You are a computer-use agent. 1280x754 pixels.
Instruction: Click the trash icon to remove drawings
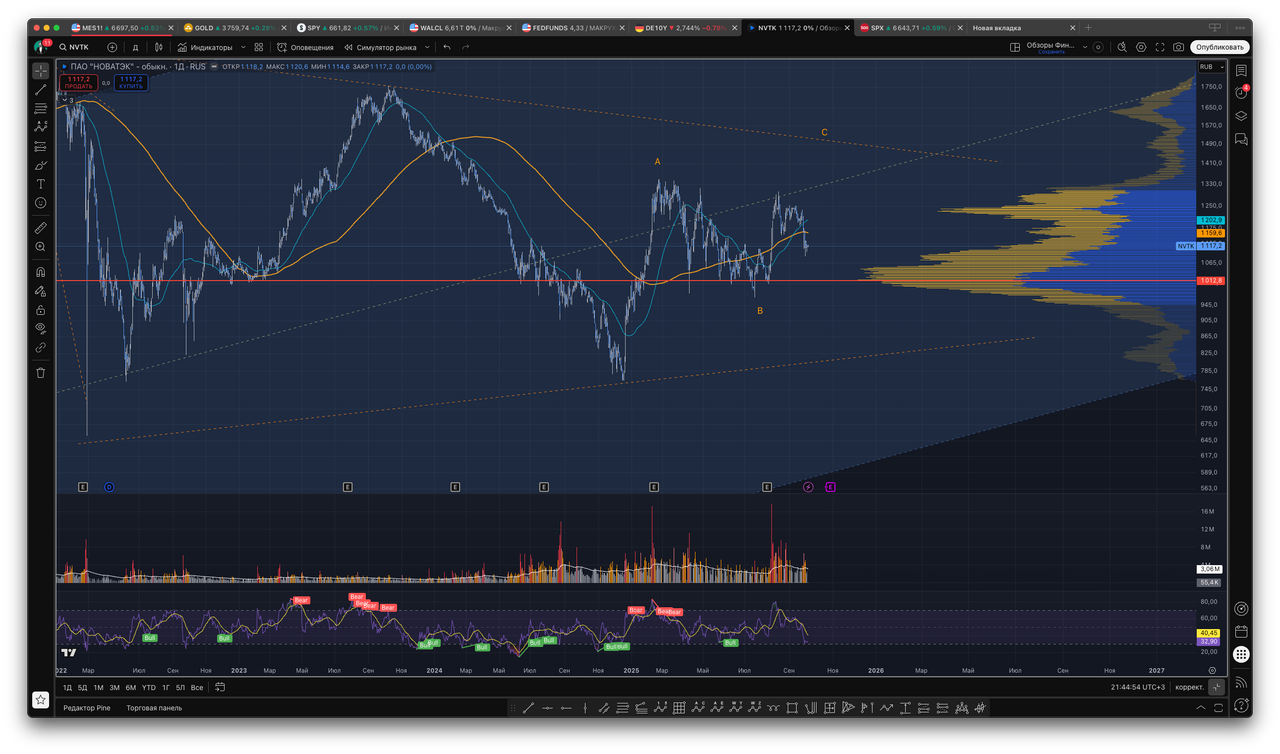pyautogui.click(x=40, y=372)
